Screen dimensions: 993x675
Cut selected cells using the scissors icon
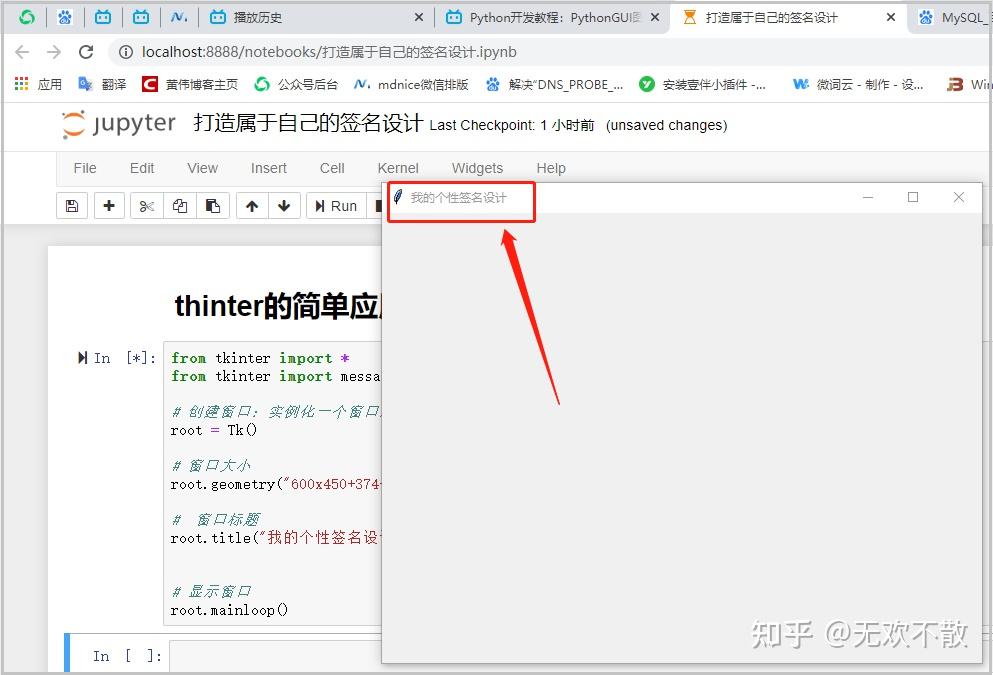tap(147, 205)
